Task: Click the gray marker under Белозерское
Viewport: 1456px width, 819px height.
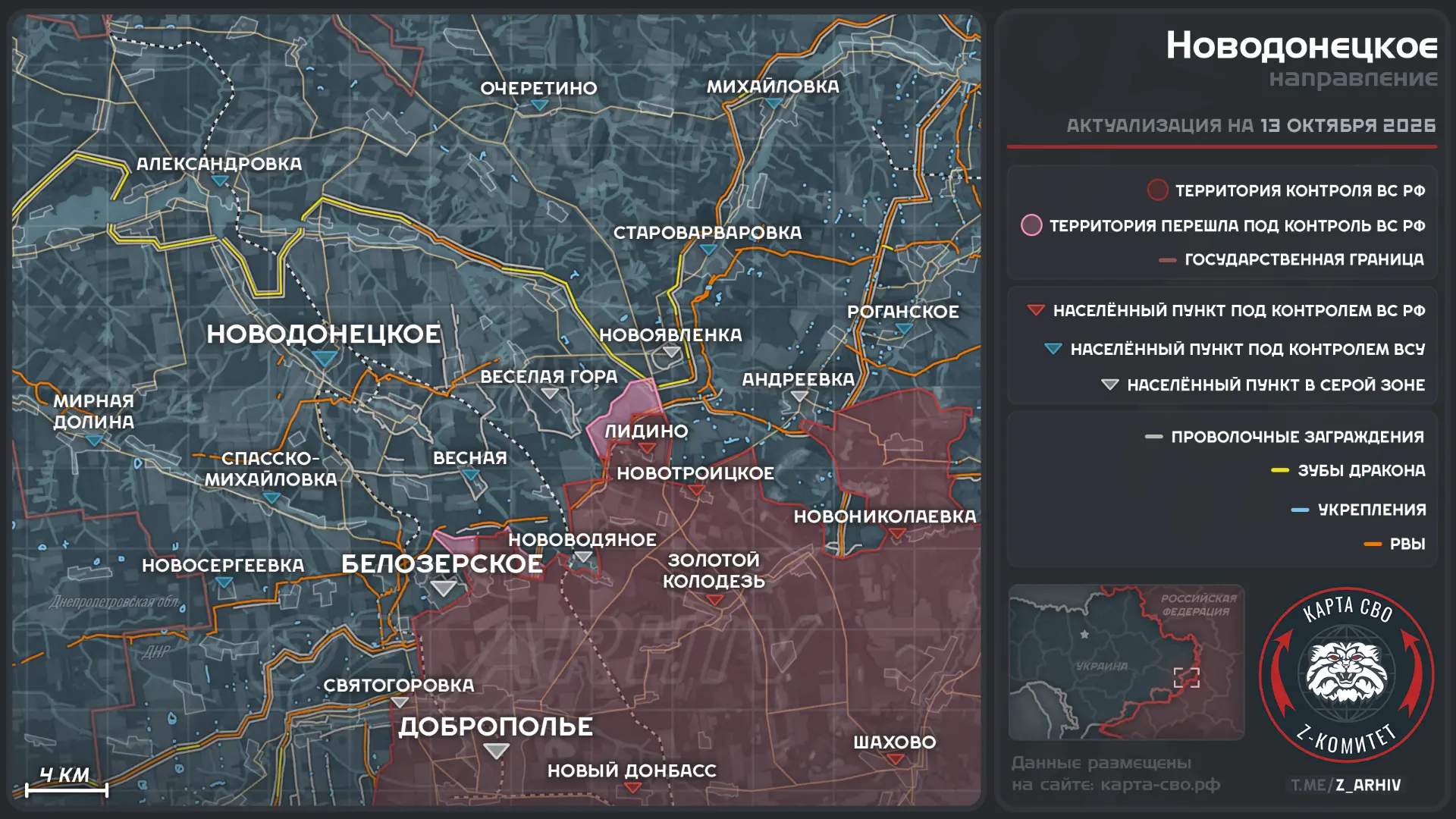Action: click(x=443, y=588)
